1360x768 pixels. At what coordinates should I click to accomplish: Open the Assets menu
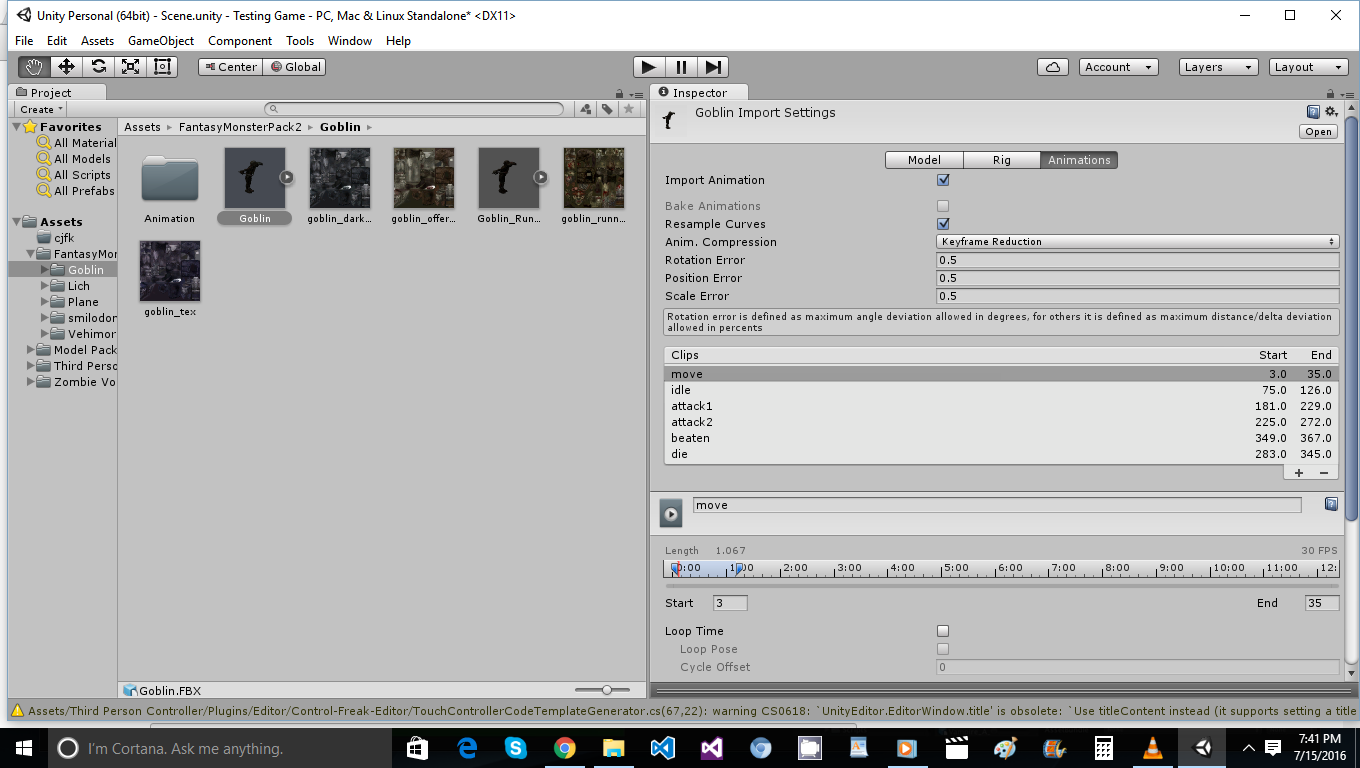pos(97,41)
